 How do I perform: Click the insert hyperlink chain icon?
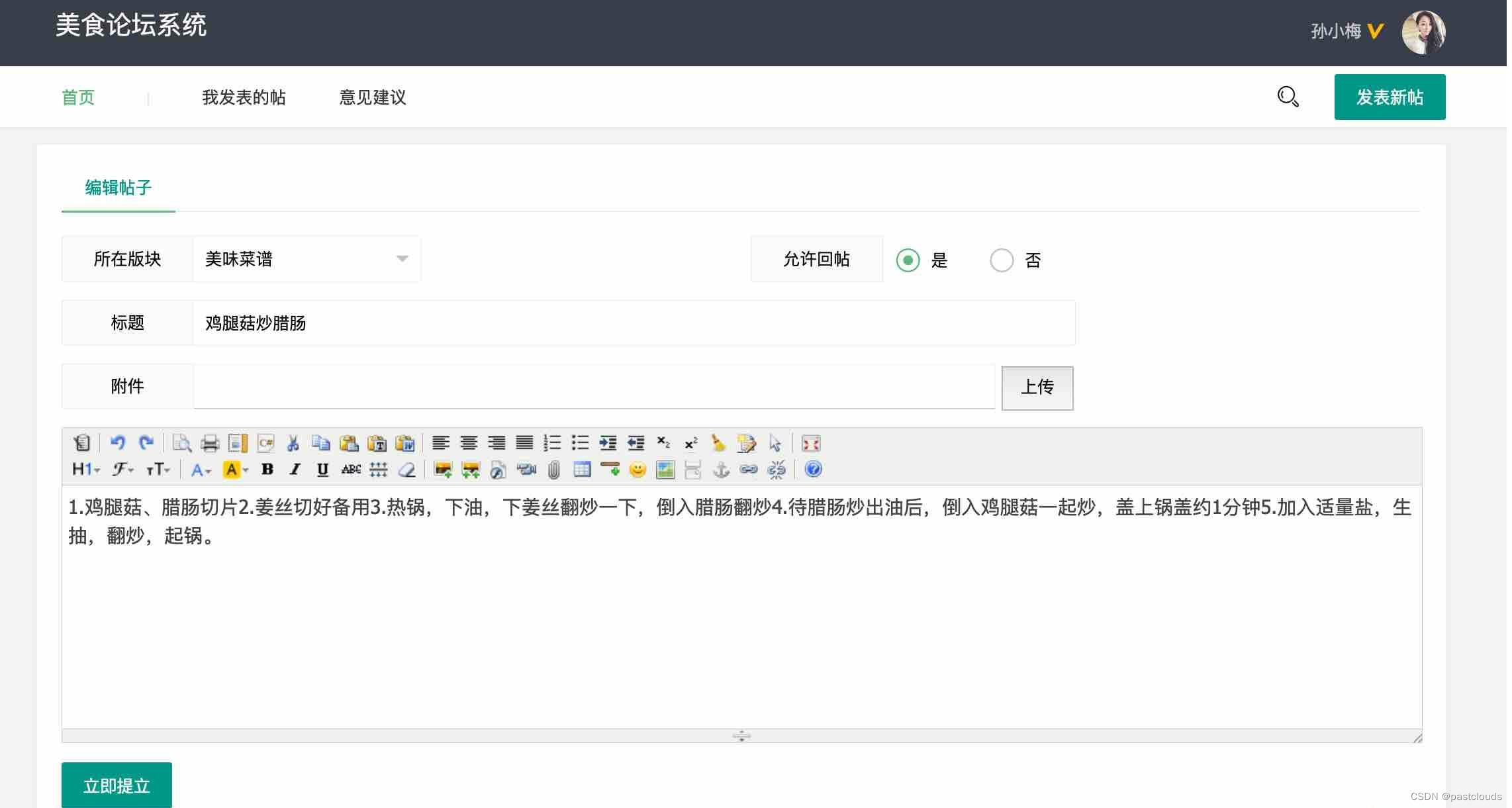click(749, 470)
